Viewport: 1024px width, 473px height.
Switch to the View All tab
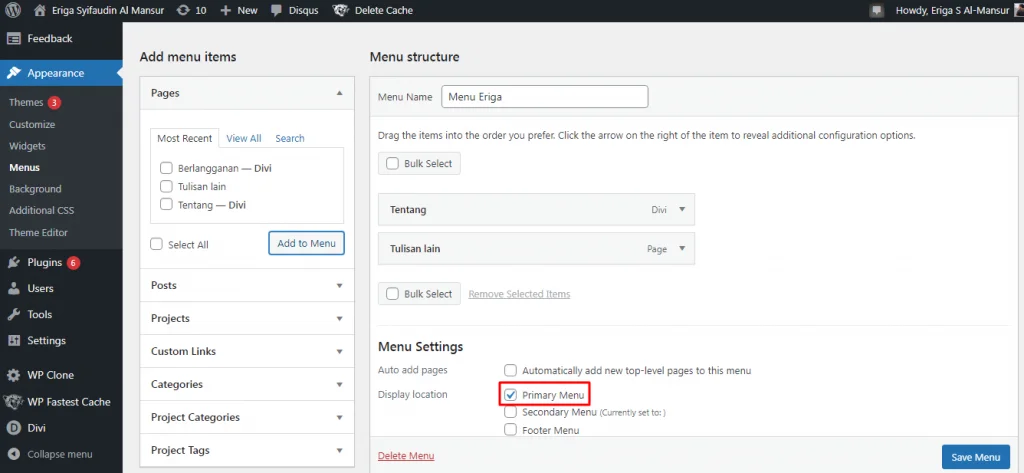coord(244,139)
